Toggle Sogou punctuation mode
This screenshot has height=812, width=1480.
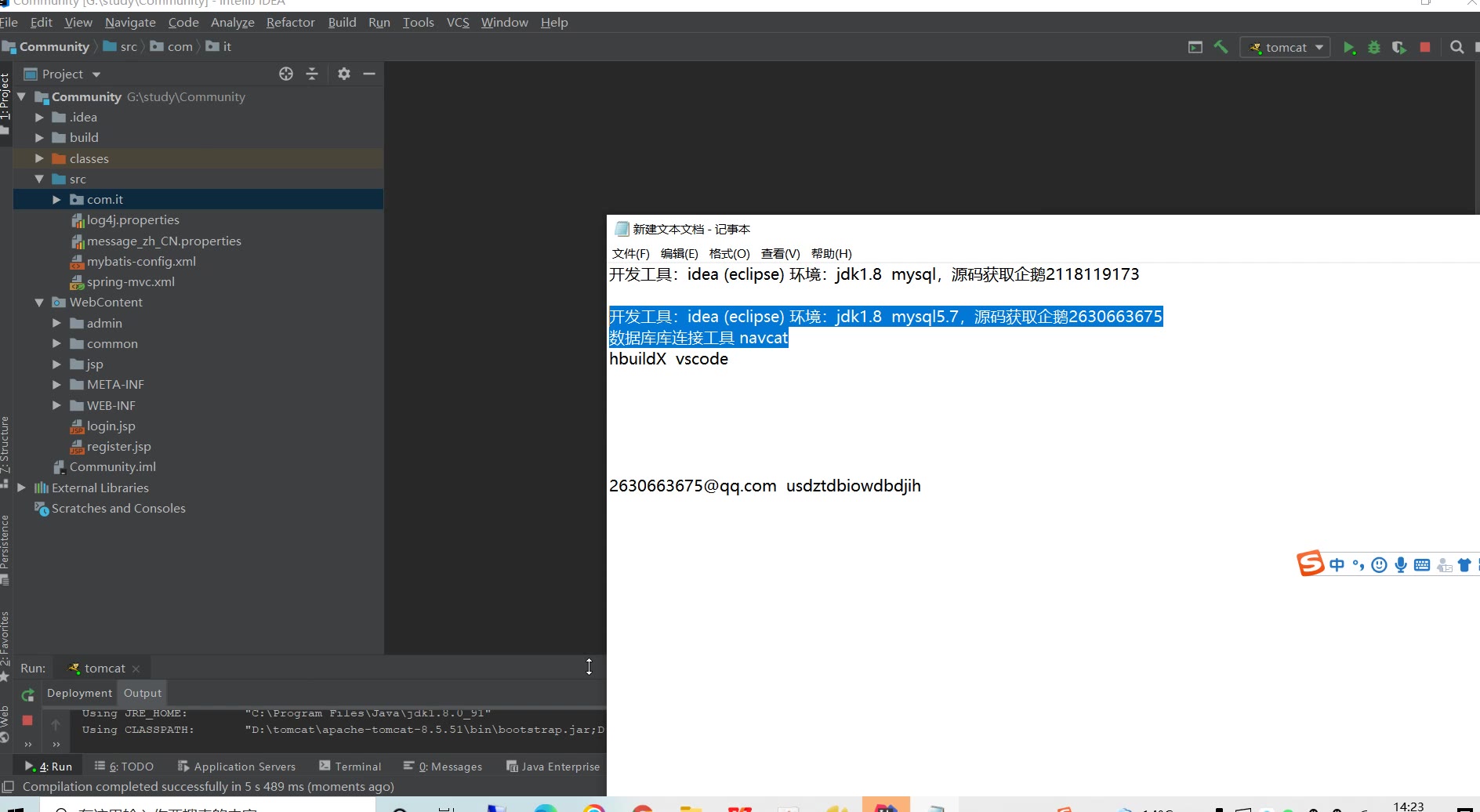[x=1358, y=565]
